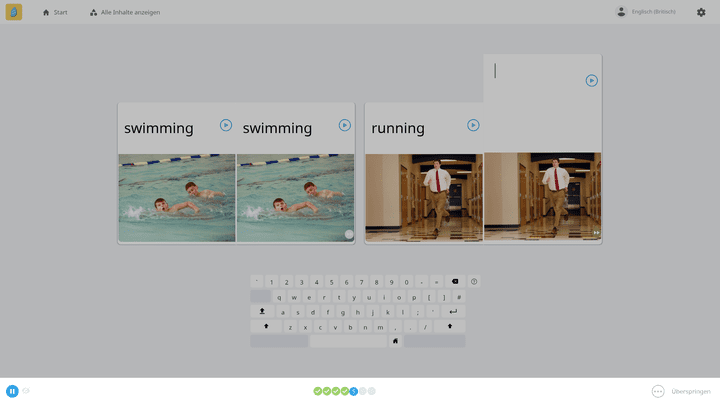Toggle the caps lock key on keyboard
Screen dimensions: 720x405
click(262, 311)
